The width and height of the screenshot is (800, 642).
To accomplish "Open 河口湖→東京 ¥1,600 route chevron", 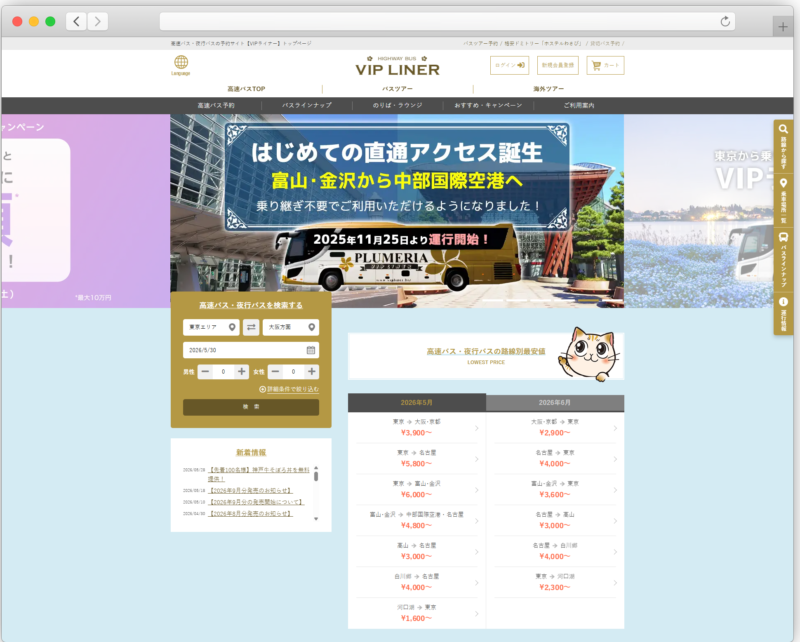I will tap(477, 613).
